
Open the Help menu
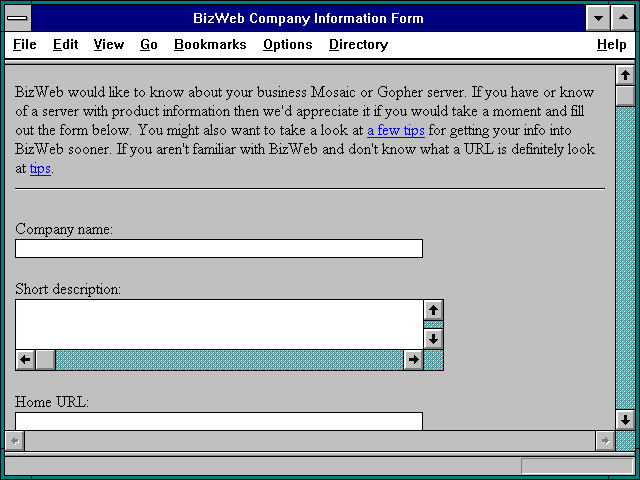tap(611, 44)
